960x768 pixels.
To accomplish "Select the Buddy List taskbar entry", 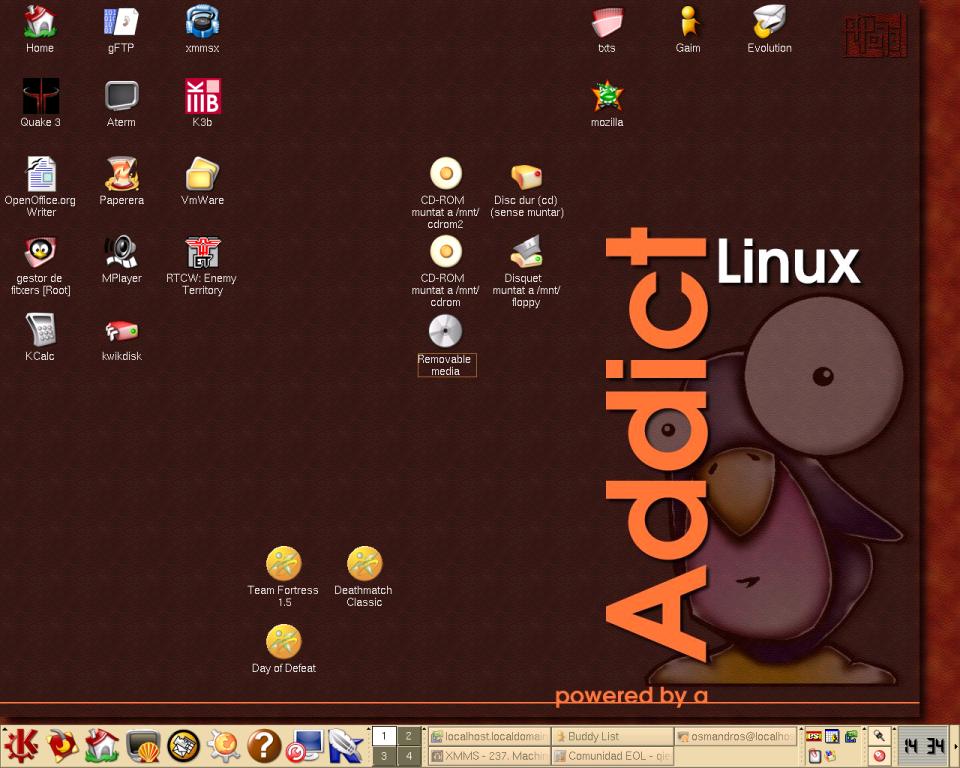I will tap(611, 736).
